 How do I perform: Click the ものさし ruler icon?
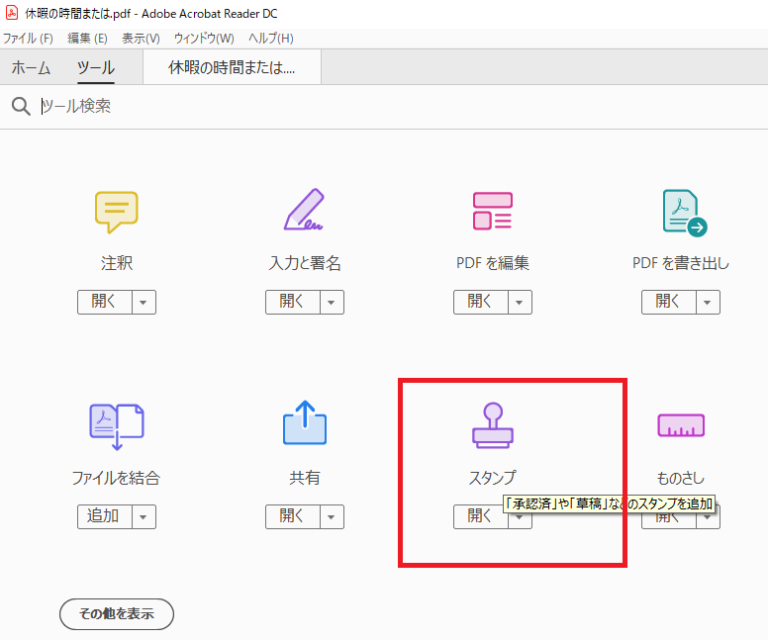pos(681,425)
